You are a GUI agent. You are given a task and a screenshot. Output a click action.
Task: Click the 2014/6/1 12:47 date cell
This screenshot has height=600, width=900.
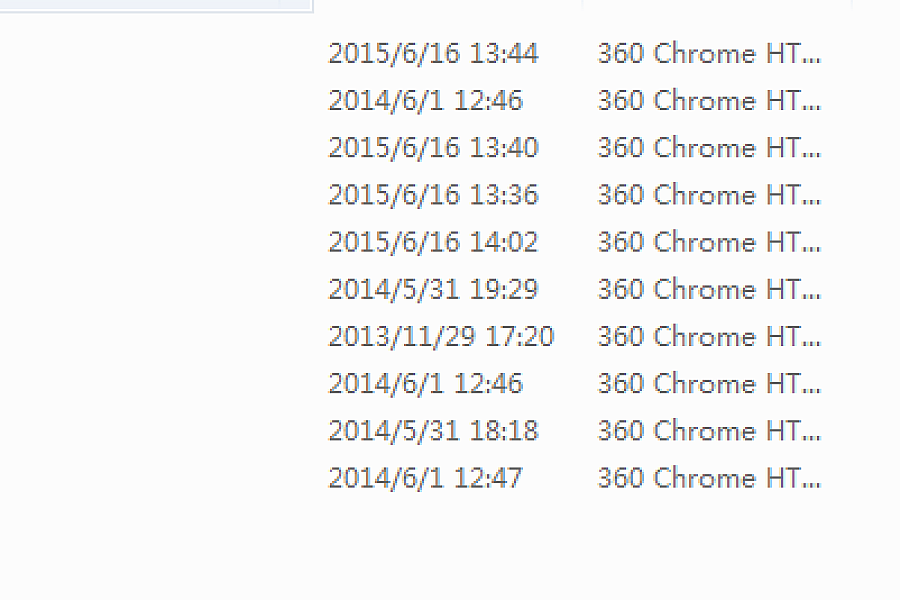(x=425, y=478)
